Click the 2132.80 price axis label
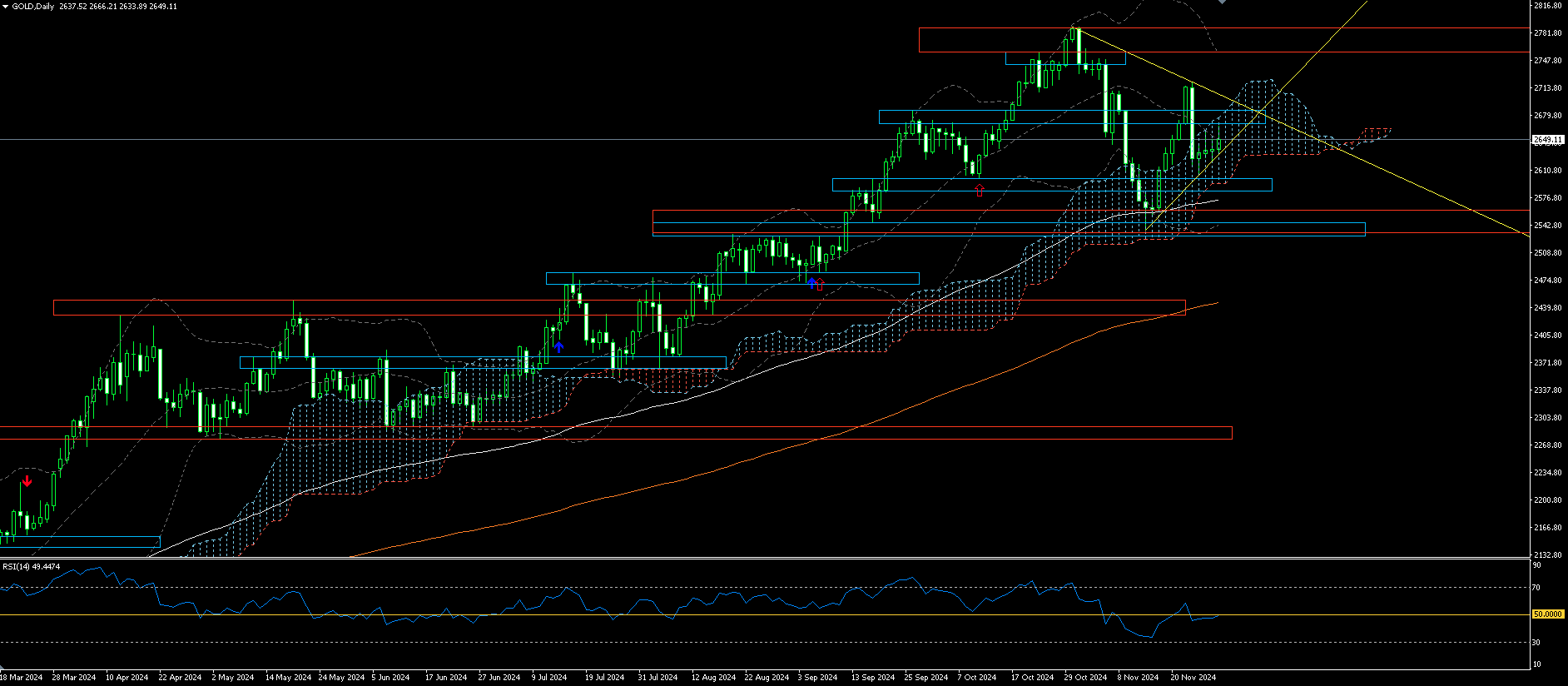The width and height of the screenshot is (1568, 686). 1547,554
